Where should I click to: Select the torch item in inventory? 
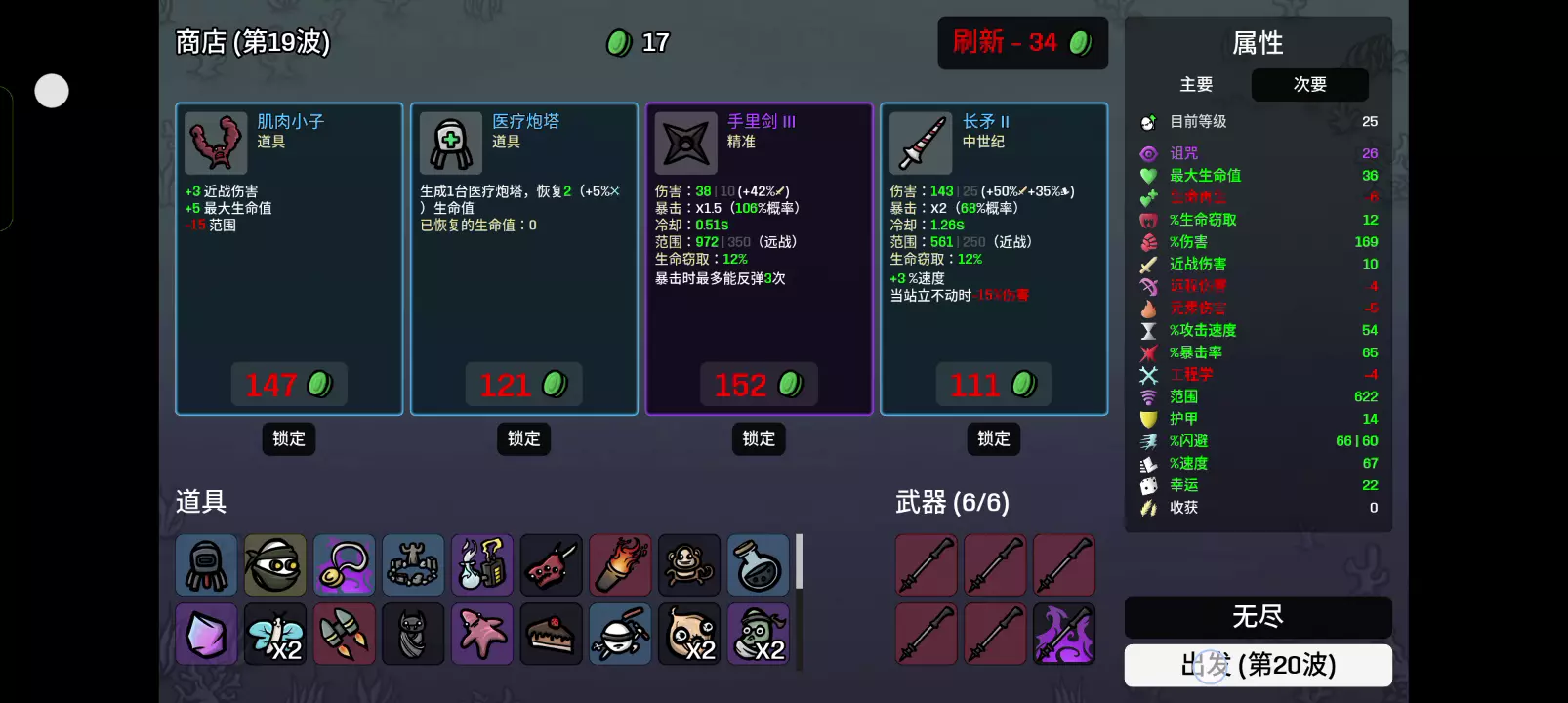620,564
